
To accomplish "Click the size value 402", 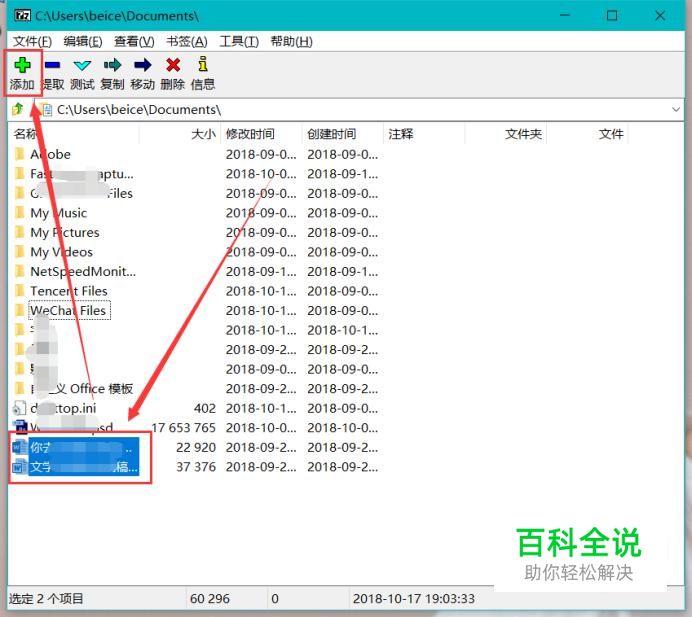I will 205,408.
